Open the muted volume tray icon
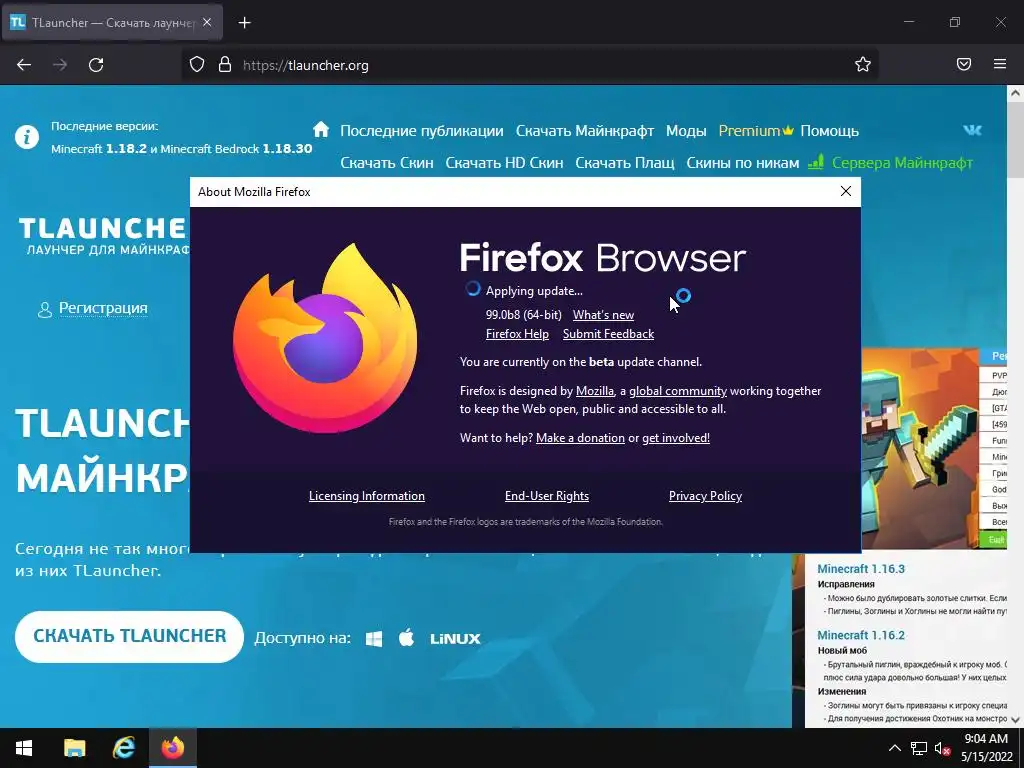This screenshot has height=768, width=1024. pos(942,748)
